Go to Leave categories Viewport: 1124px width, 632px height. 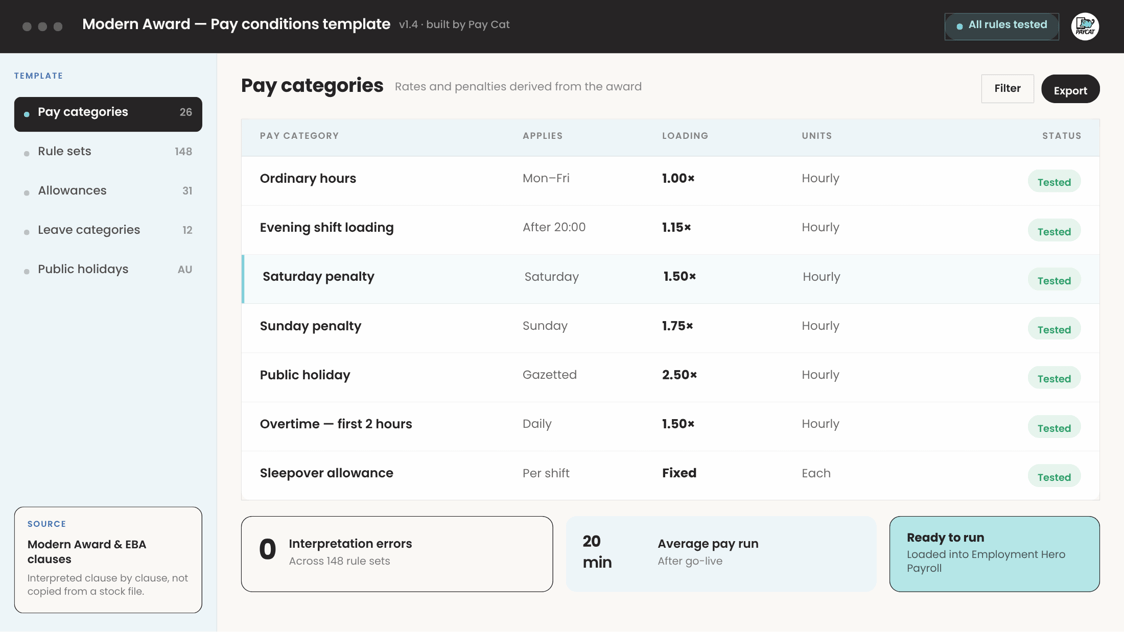(x=108, y=231)
